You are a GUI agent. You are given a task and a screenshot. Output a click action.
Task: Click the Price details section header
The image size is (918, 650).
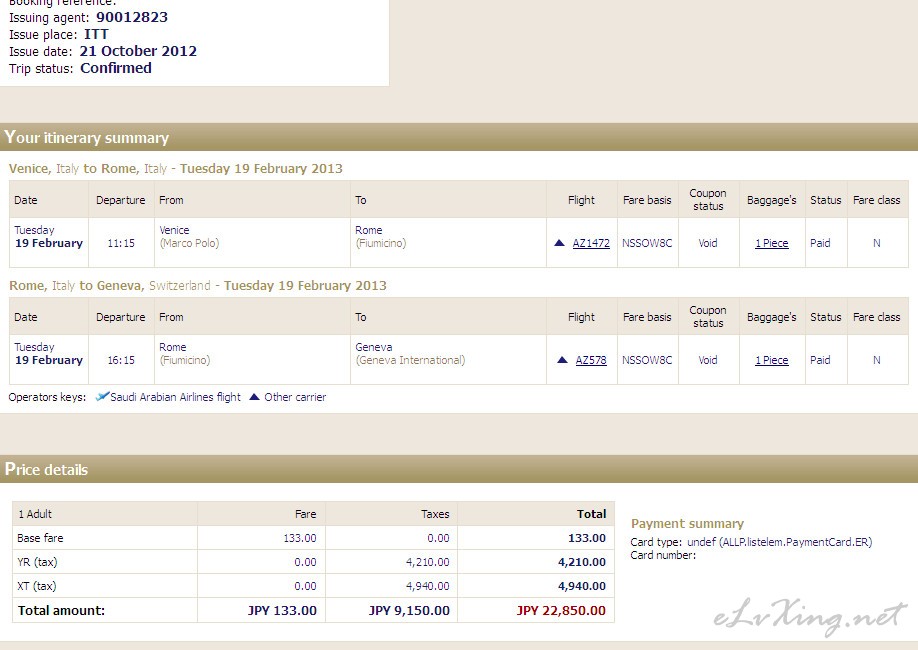[459, 469]
